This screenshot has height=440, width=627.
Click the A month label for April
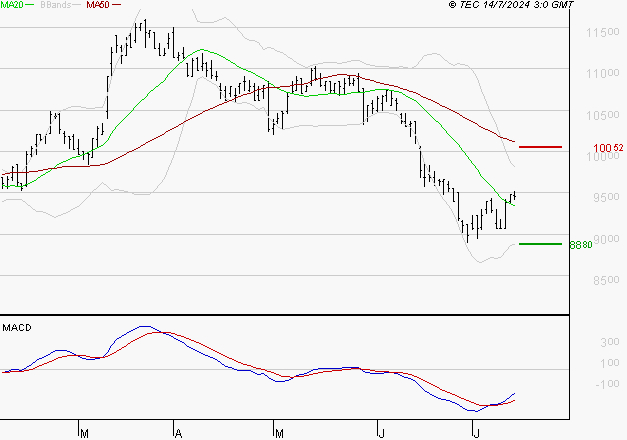[179, 434]
